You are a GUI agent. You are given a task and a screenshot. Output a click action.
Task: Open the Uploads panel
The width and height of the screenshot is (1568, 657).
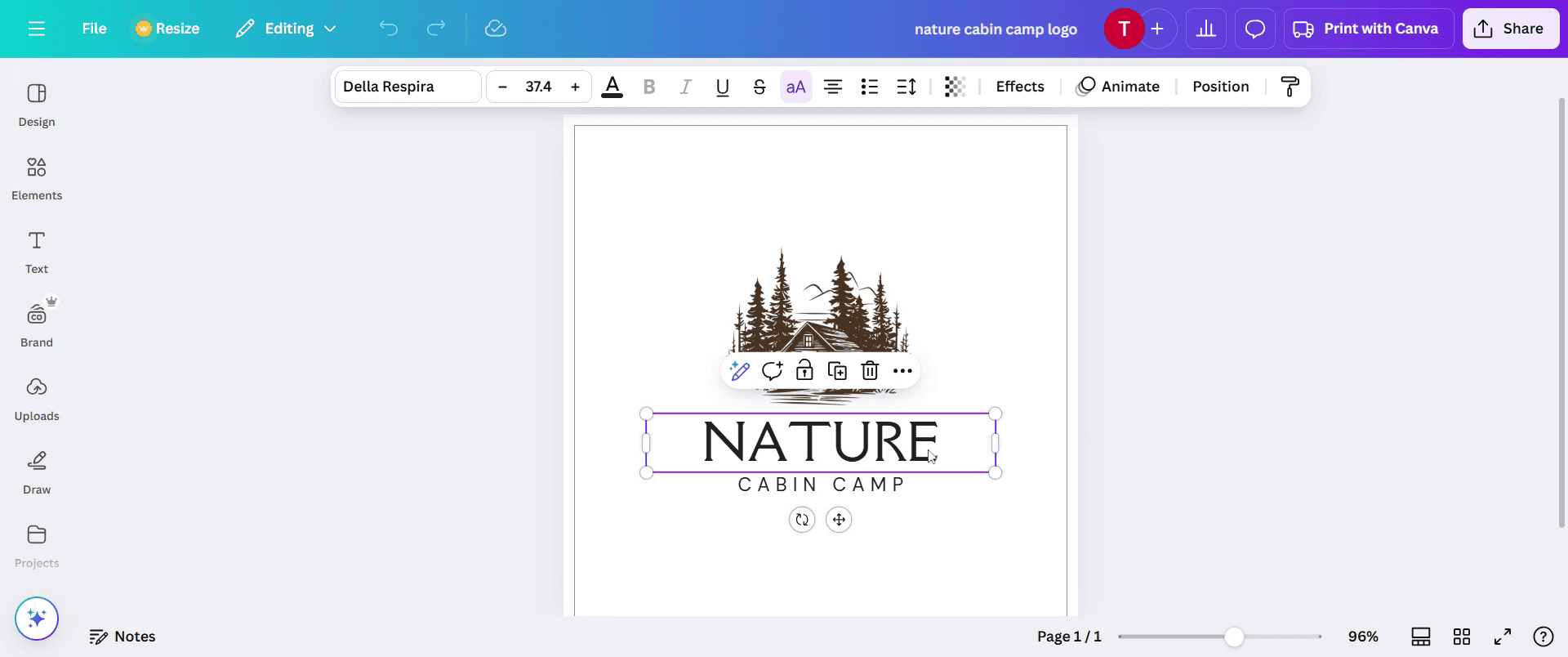point(37,400)
